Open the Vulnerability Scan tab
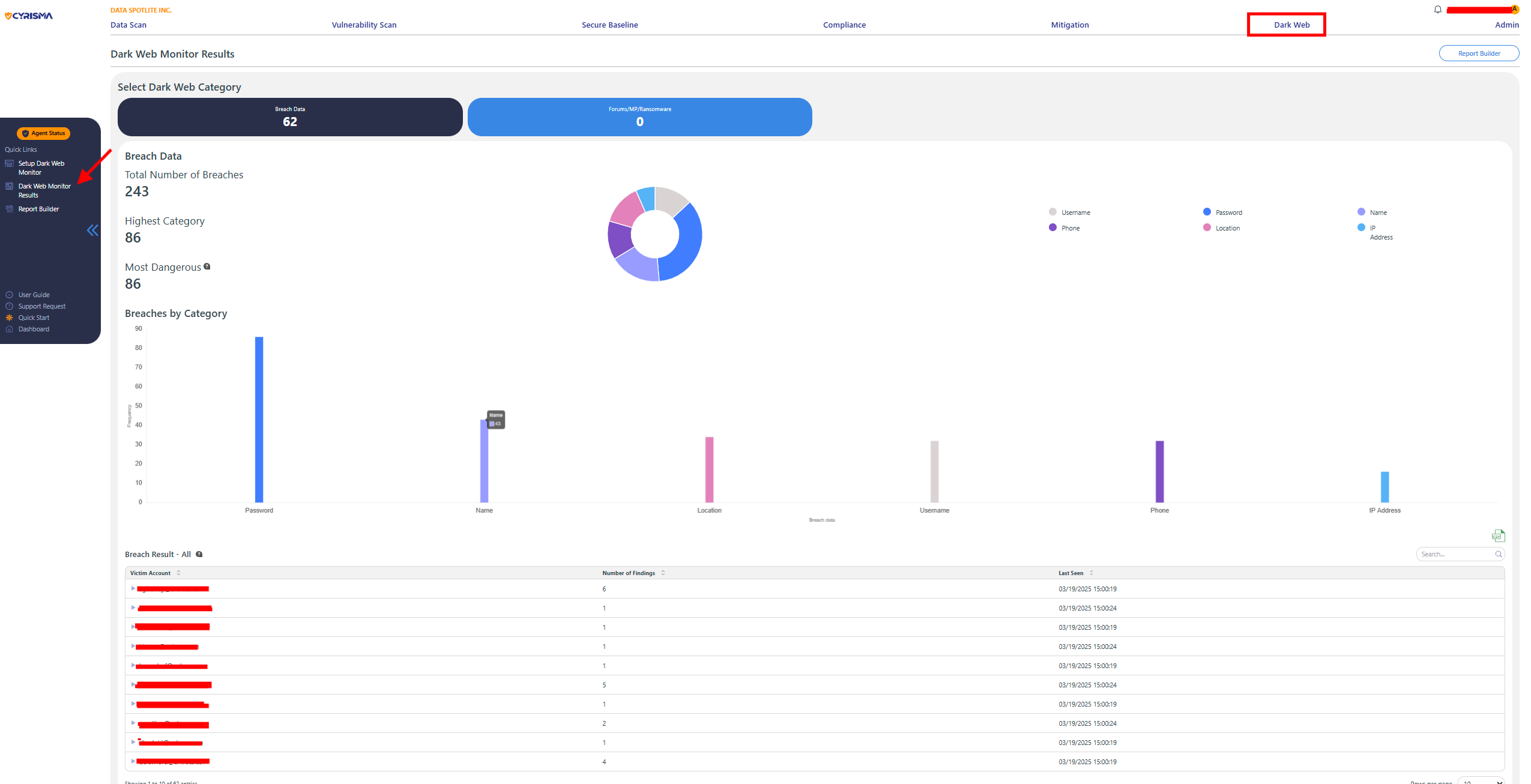 (x=364, y=25)
